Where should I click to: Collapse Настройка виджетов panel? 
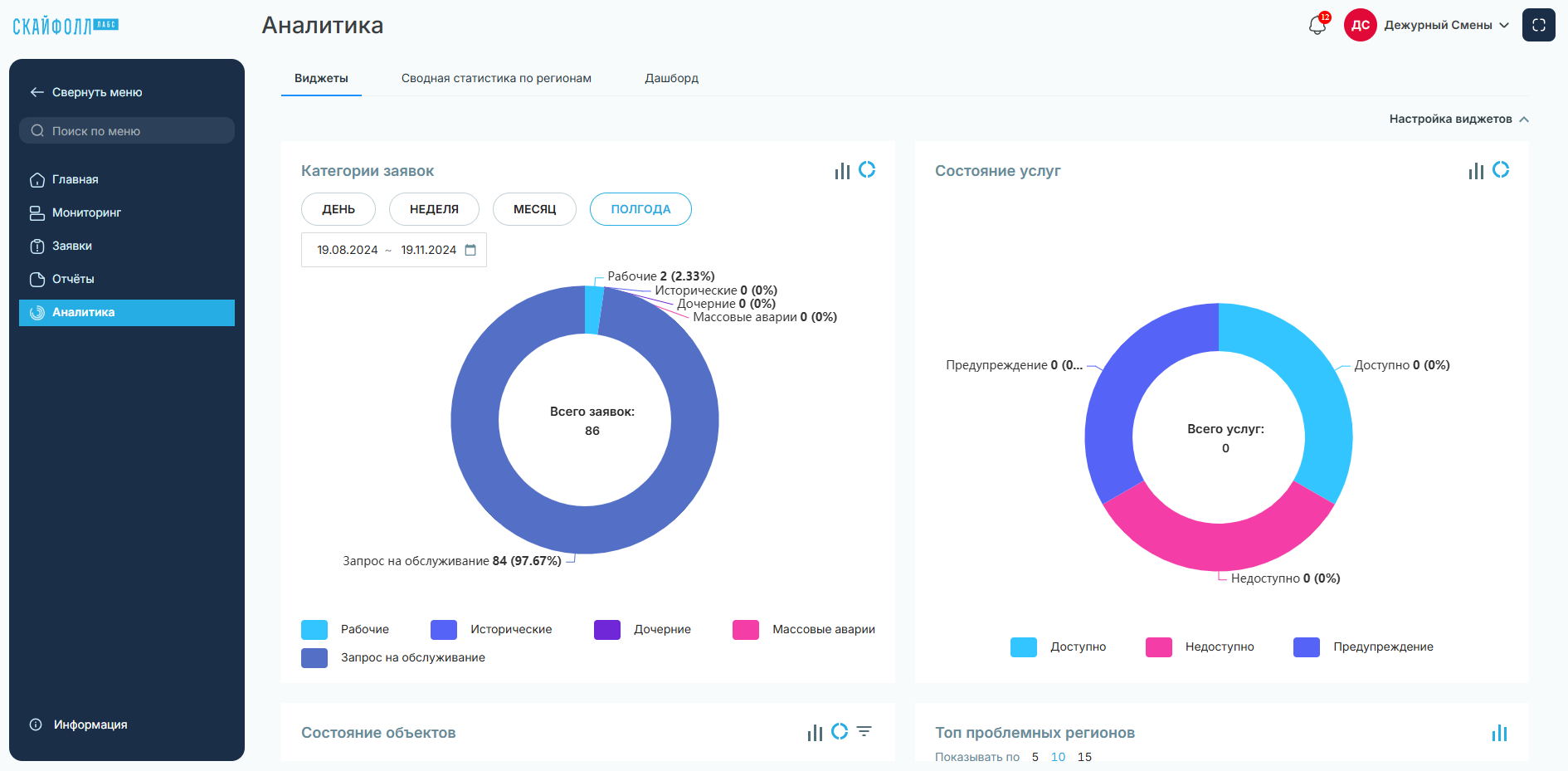tap(1459, 119)
